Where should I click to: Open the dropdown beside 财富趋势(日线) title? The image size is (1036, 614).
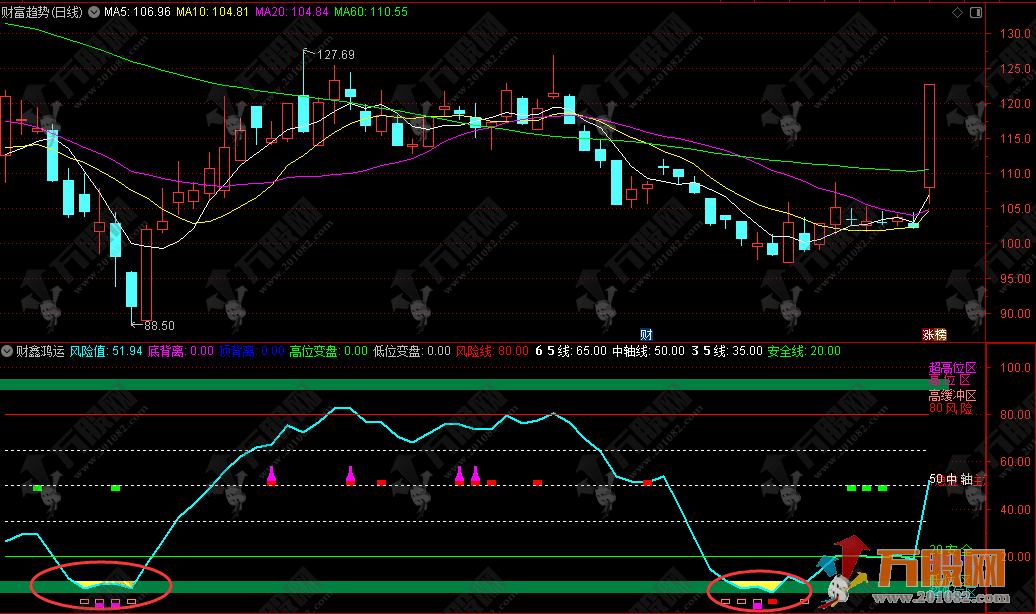(x=94, y=12)
